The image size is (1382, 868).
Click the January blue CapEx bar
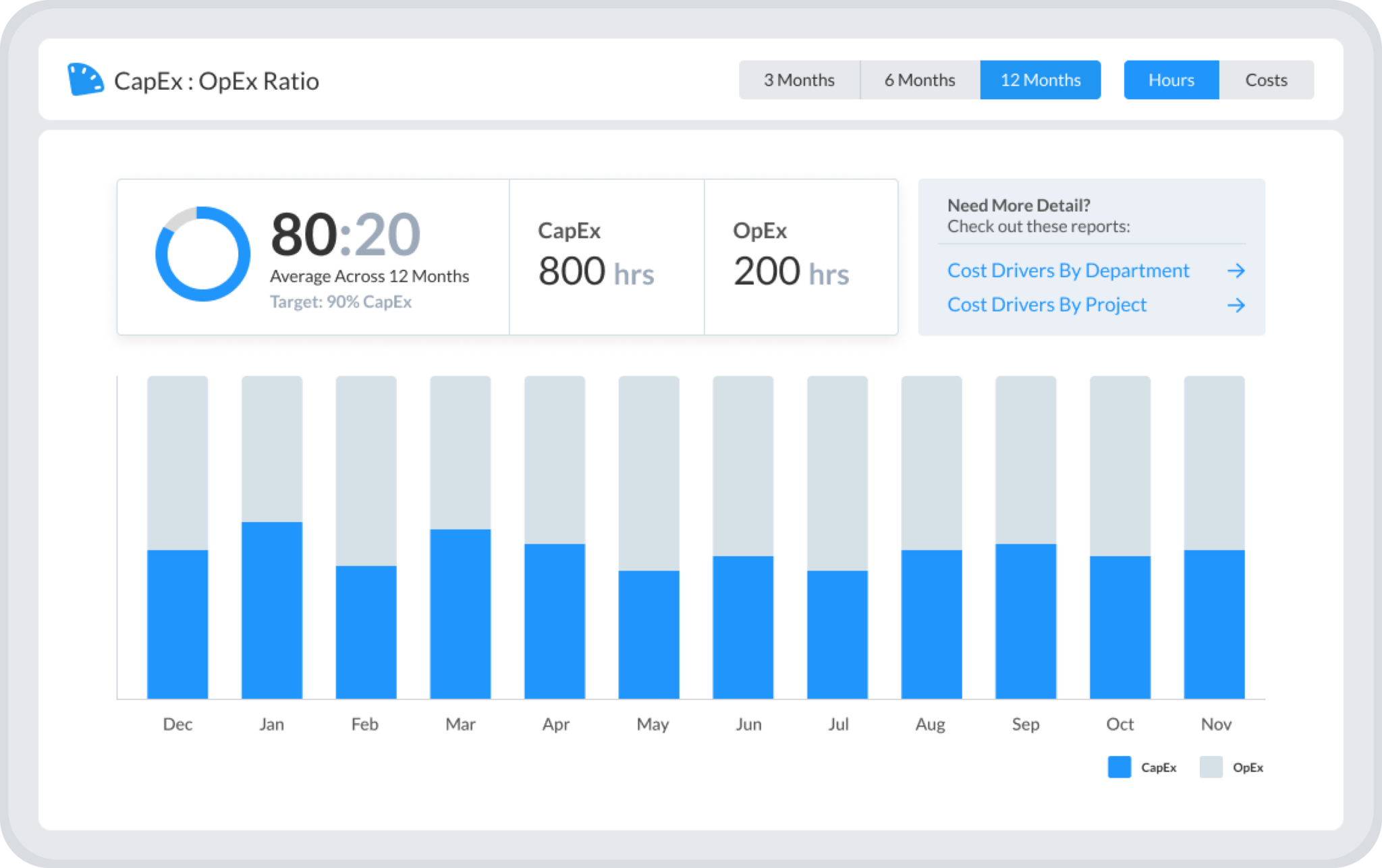[272, 610]
